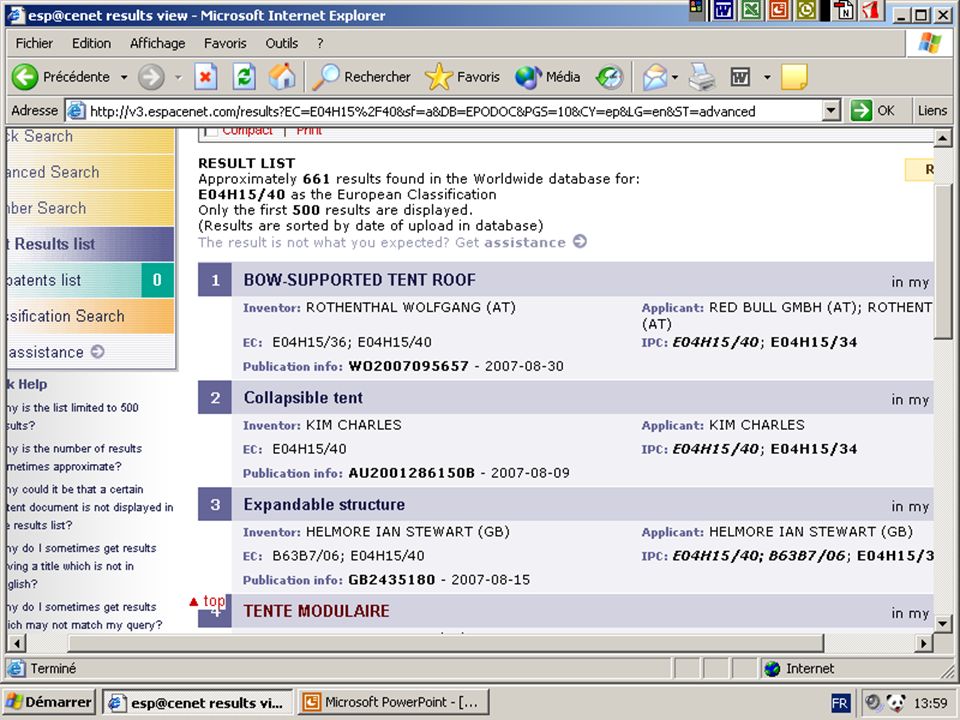Screen dimensions: 960x720
Task: Open the Forward button history dropdown
Action: (x=178, y=77)
